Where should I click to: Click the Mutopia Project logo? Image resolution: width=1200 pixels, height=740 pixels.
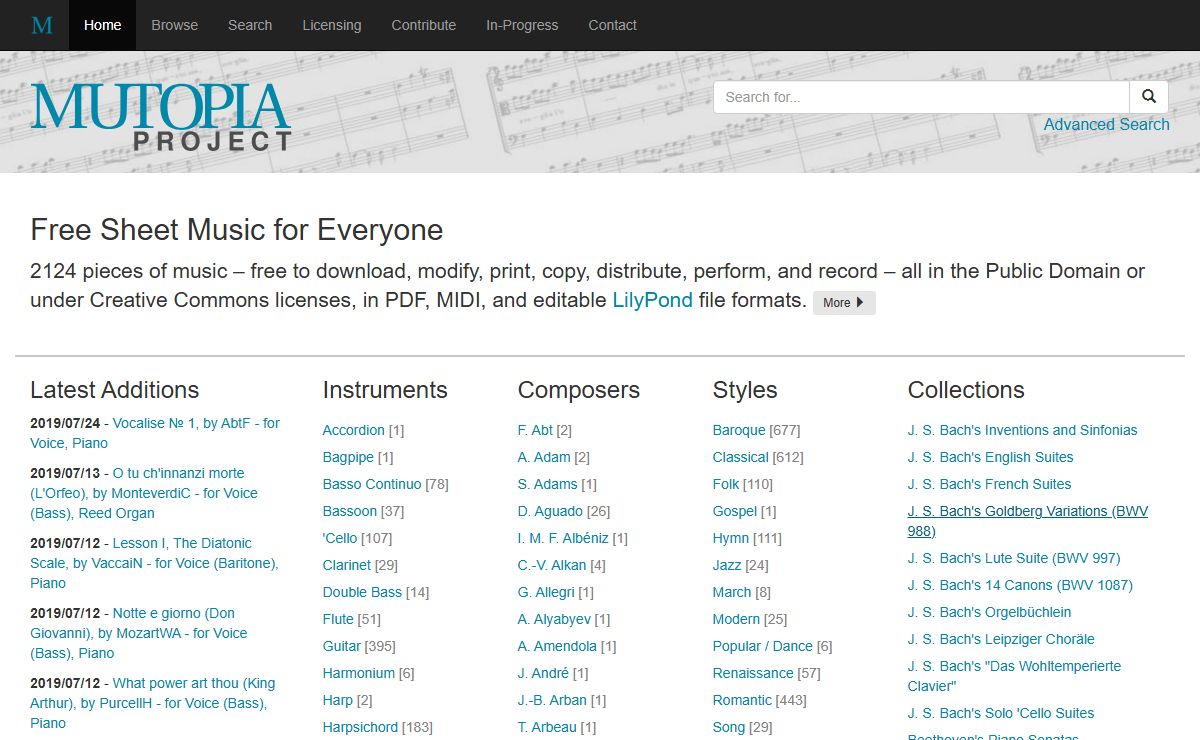pyautogui.click(x=161, y=117)
